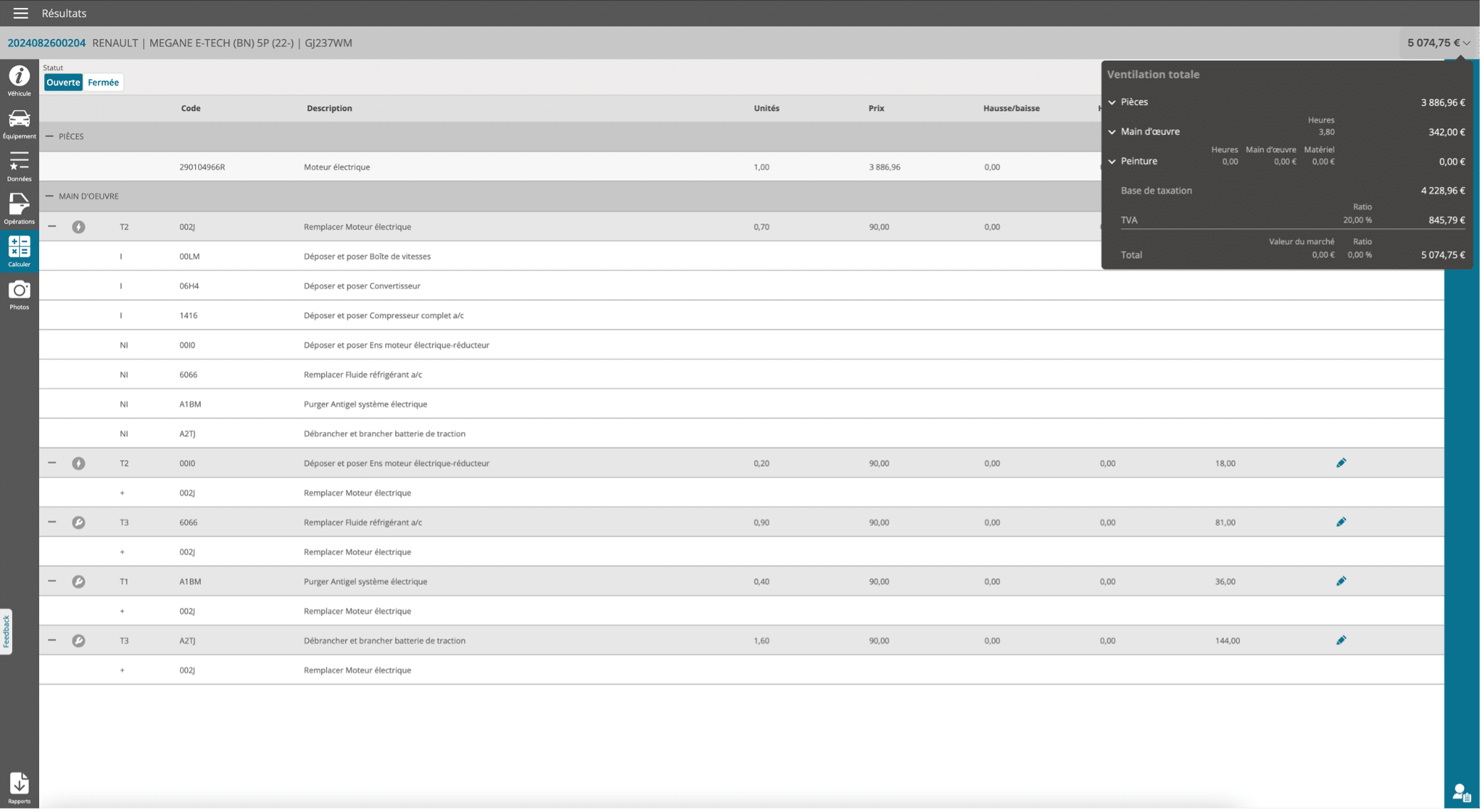Click the user icon at bottom right
The height and width of the screenshot is (812, 1484).
coord(1461,792)
